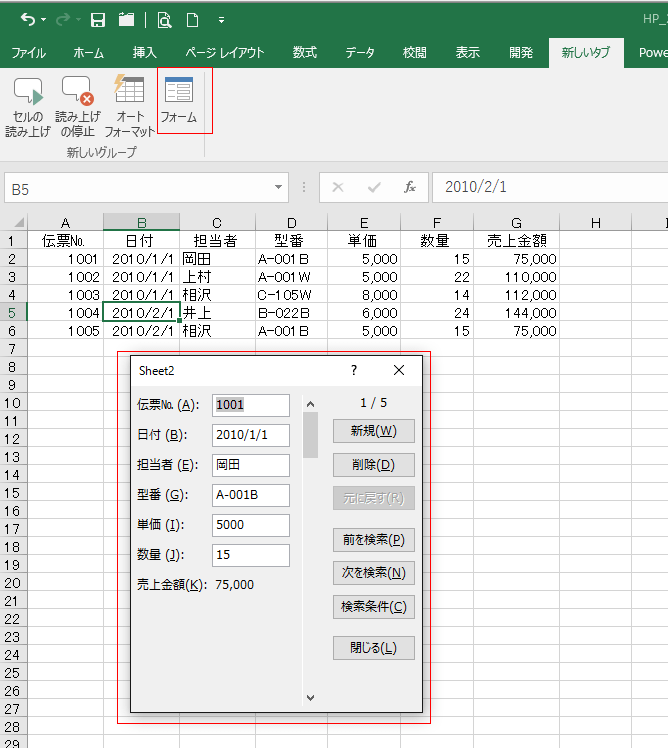Click the Insert Function fx icon
This screenshot has height=748, width=668.
tap(409, 187)
